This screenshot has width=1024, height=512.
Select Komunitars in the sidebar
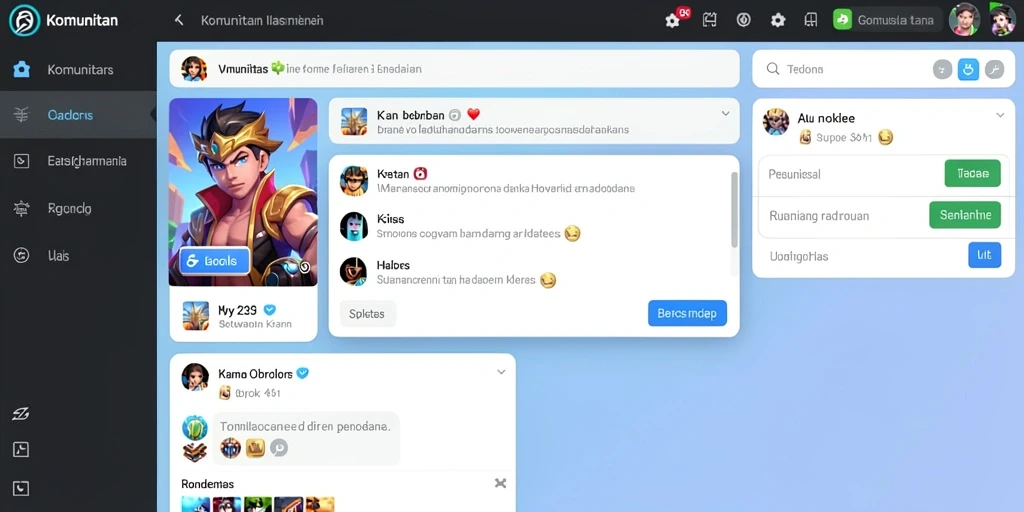(78, 69)
